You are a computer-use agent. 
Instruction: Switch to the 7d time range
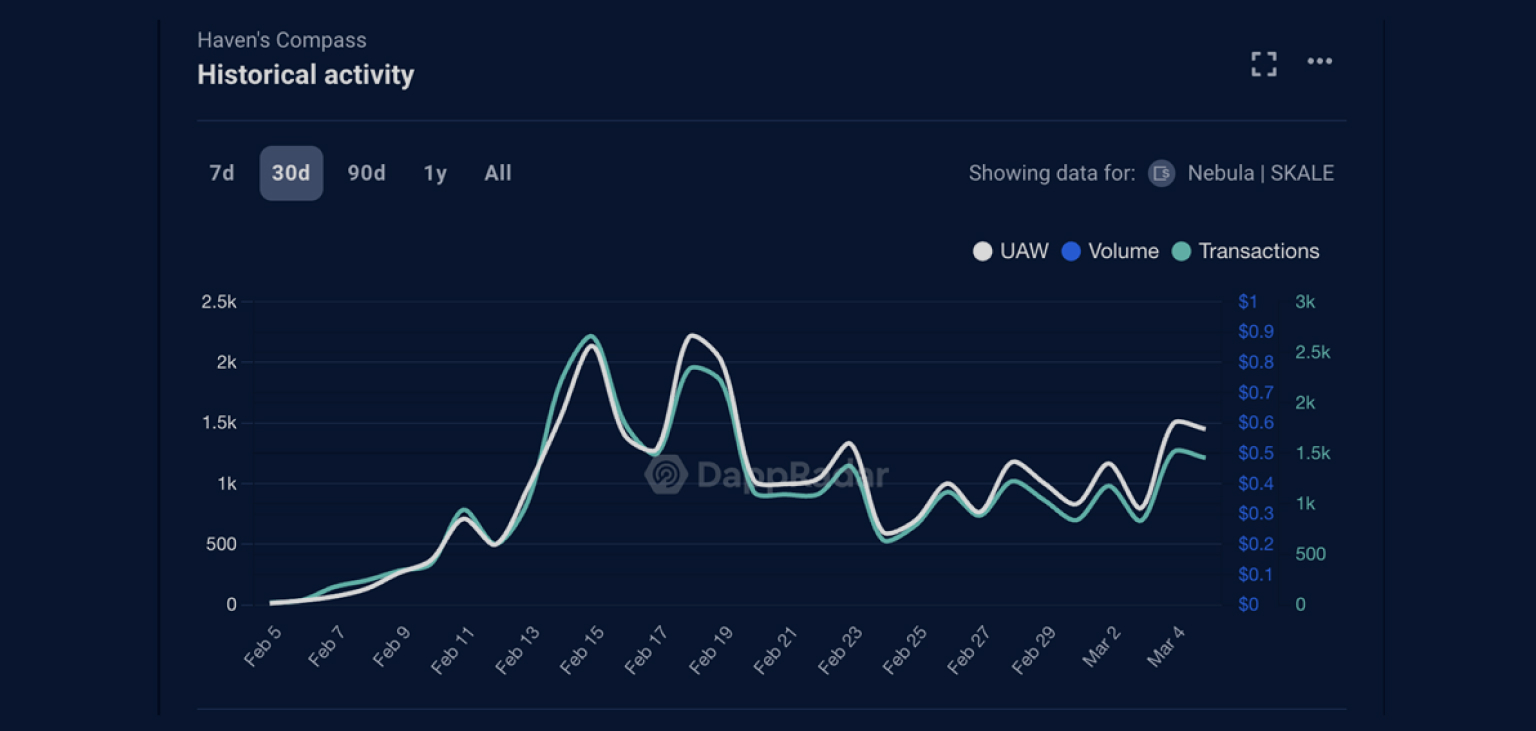[x=222, y=173]
